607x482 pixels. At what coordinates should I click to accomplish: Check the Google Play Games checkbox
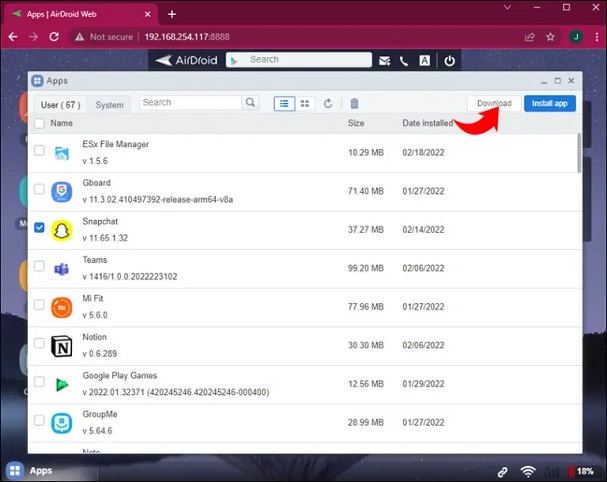coord(39,382)
